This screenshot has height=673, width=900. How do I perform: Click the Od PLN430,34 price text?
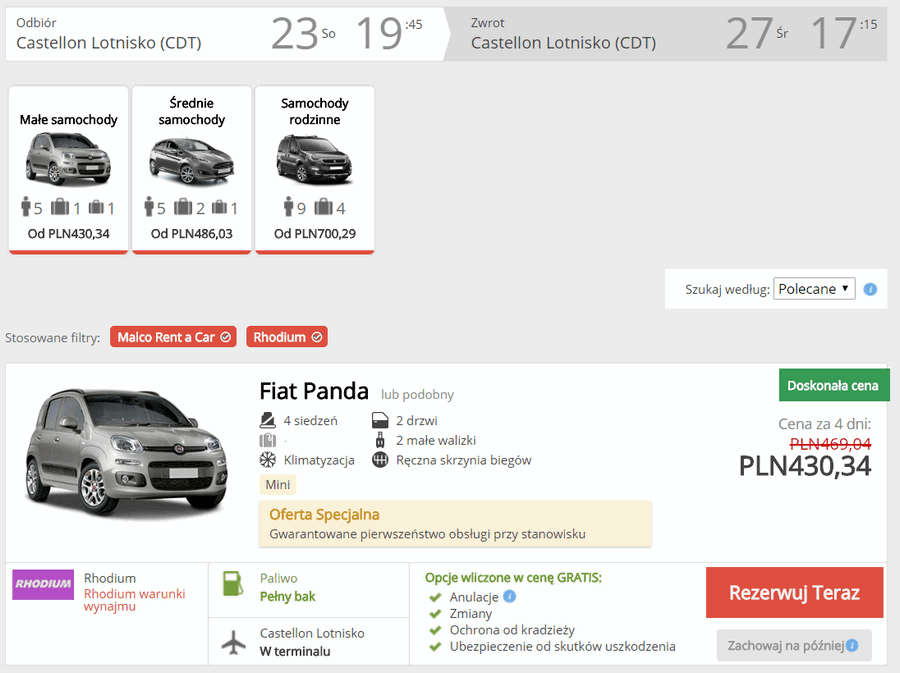click(x=68, y=234)
